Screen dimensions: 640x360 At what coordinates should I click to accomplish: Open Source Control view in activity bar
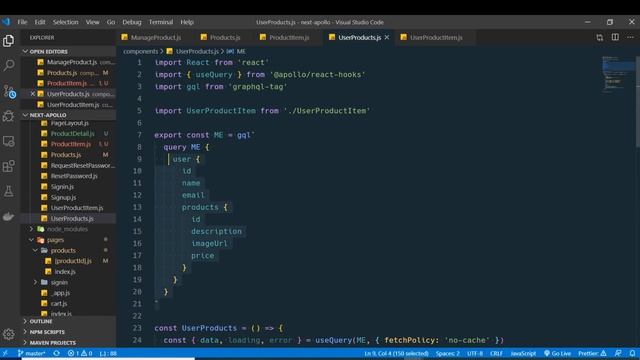(9, 91)
